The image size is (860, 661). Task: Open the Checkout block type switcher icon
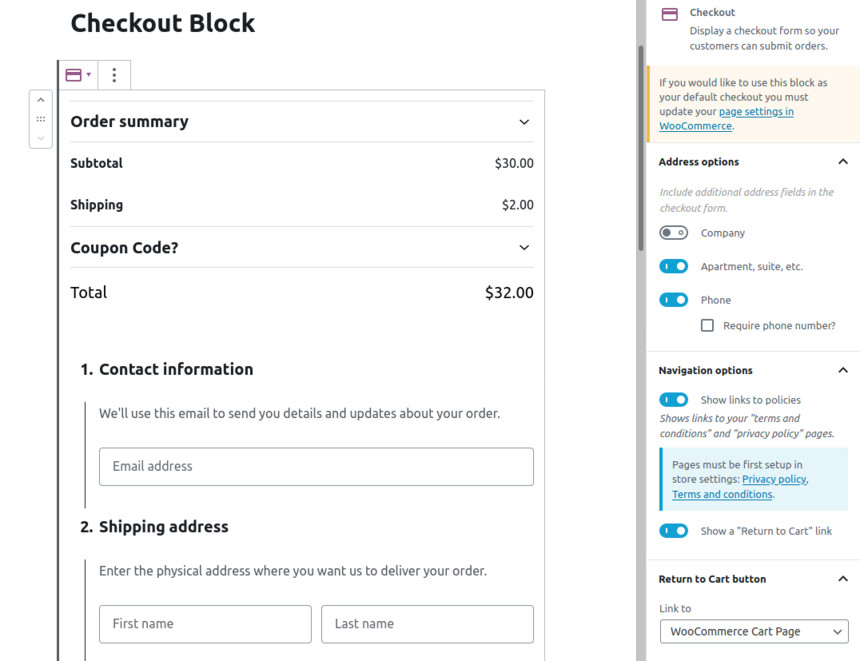77,75
